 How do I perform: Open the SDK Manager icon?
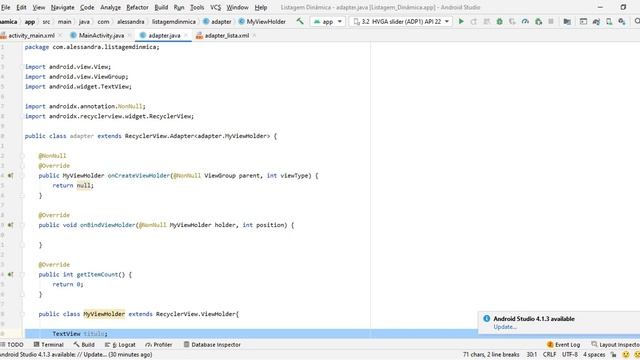point(622,21)
